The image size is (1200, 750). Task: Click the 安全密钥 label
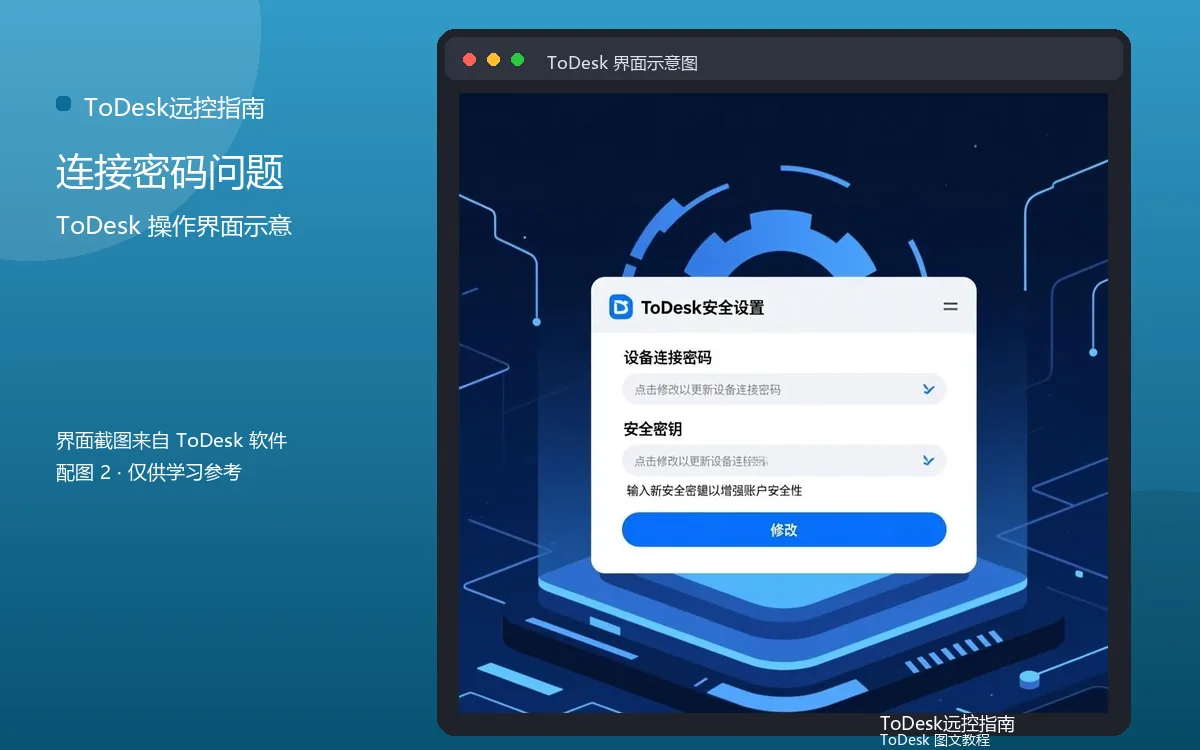[653, 429]
